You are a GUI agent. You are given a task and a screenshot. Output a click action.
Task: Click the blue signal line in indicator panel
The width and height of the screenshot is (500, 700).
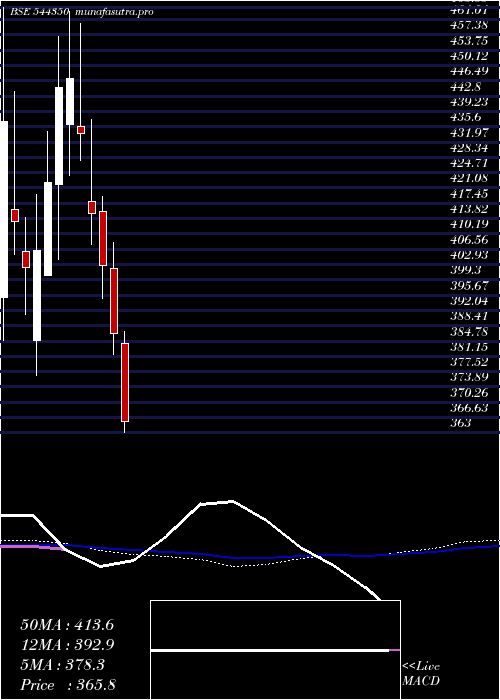(250, 558)
